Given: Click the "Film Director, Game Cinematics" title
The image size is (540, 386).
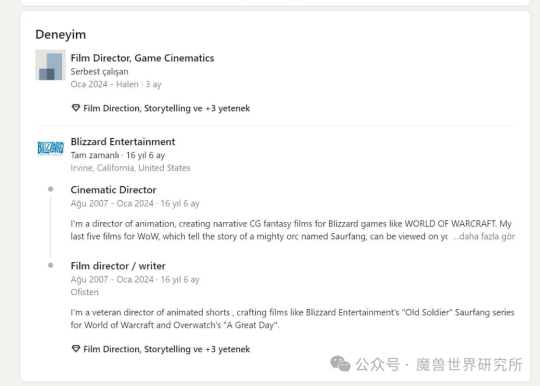Looking at the screenshot, I should coord(142,58).
